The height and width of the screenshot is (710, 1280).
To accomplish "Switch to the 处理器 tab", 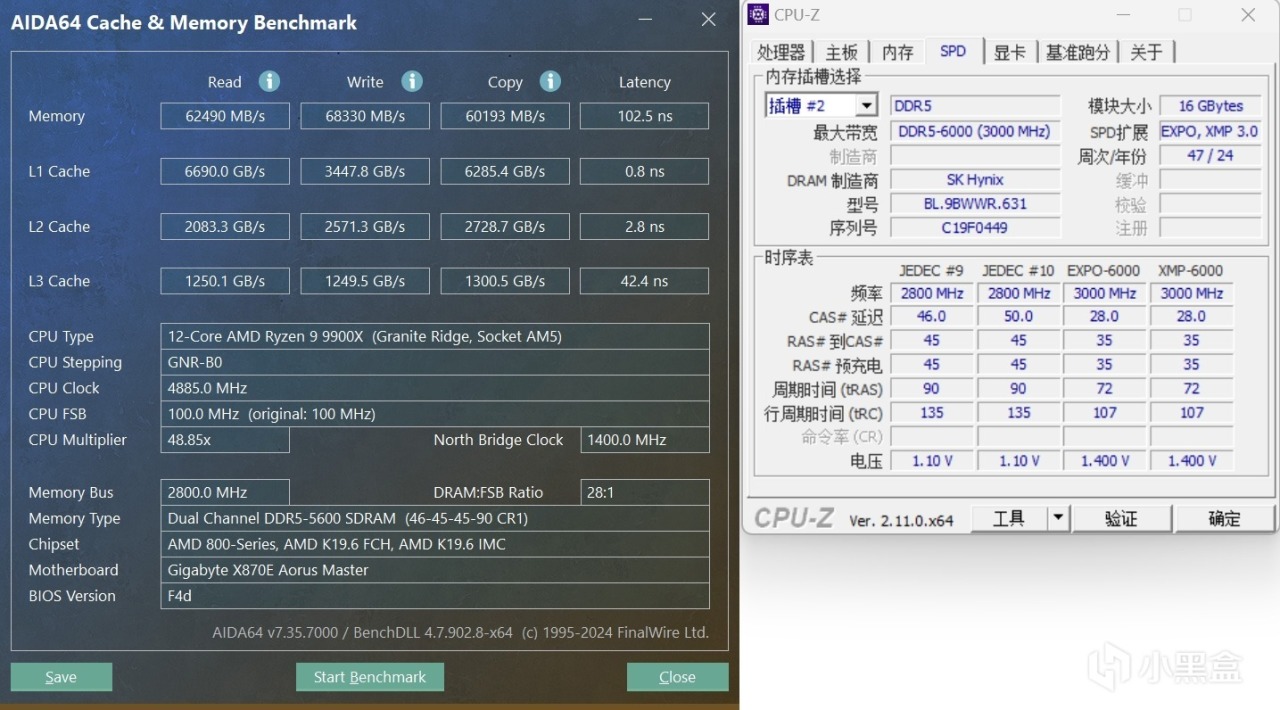I will pyautogui.click(x=781, y=52).
